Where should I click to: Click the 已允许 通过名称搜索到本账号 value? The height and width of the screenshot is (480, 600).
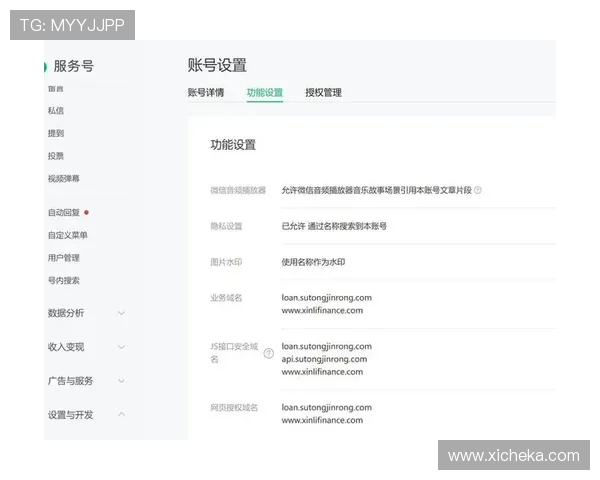click(334, 226)
